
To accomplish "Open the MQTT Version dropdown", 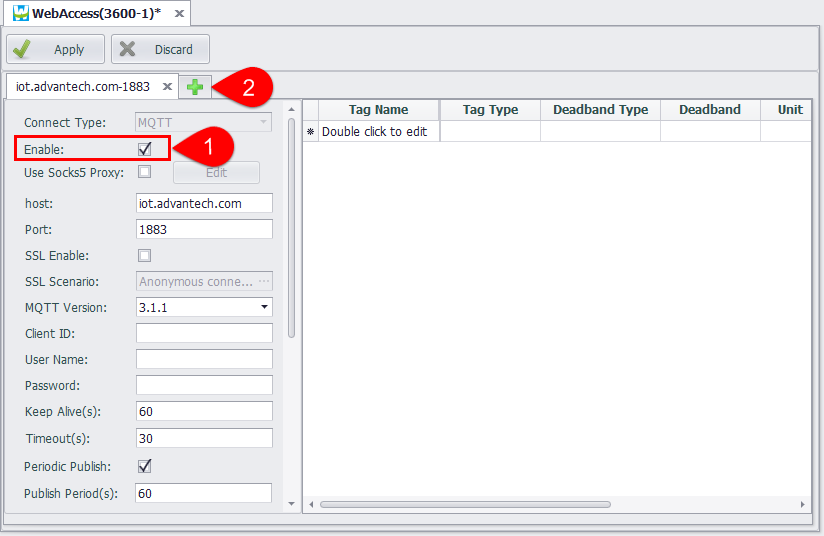I will tap(264, 307).
